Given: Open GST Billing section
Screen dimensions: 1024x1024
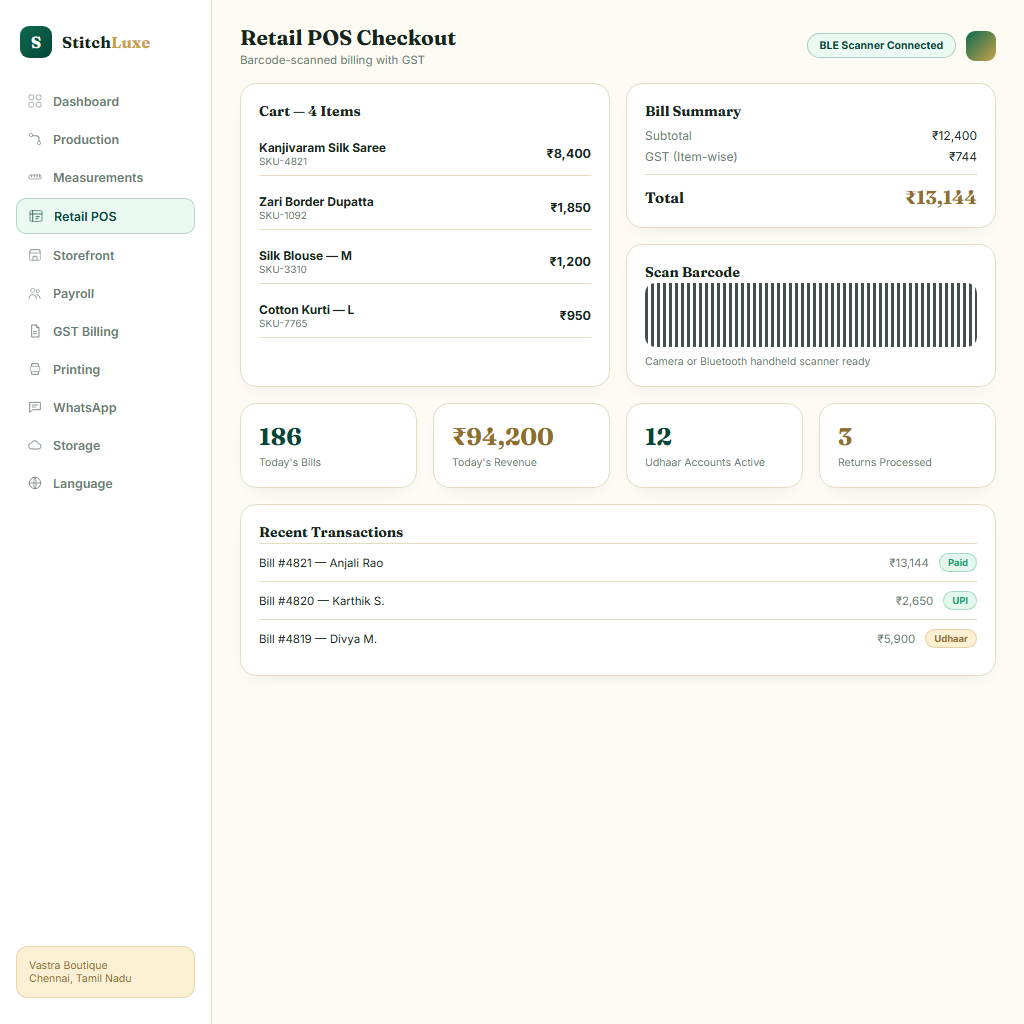Looking at the screenshot, I should pyautogui.click(x=105, y=331).
